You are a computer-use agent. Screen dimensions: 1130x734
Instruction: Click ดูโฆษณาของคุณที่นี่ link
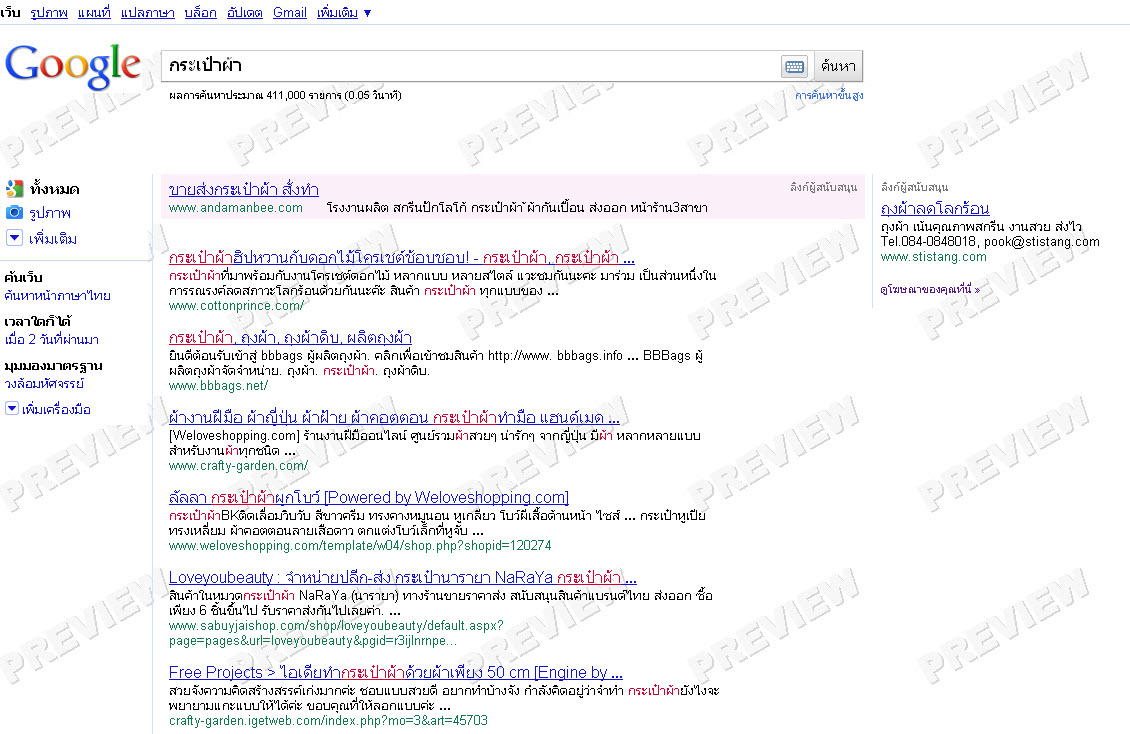coord(930,290)
